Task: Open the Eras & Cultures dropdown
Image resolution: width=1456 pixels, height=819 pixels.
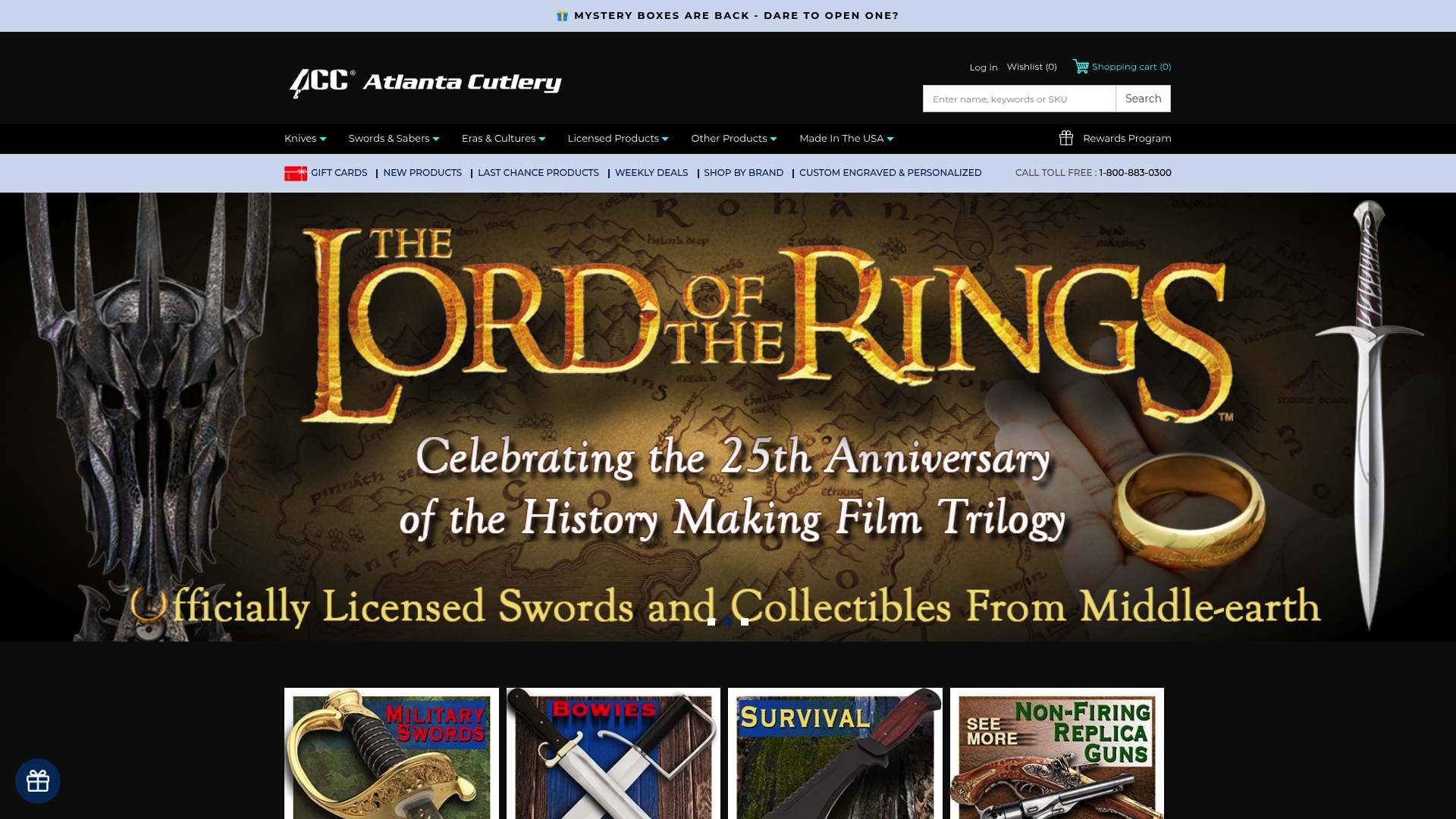Action: tap(504, 139)
